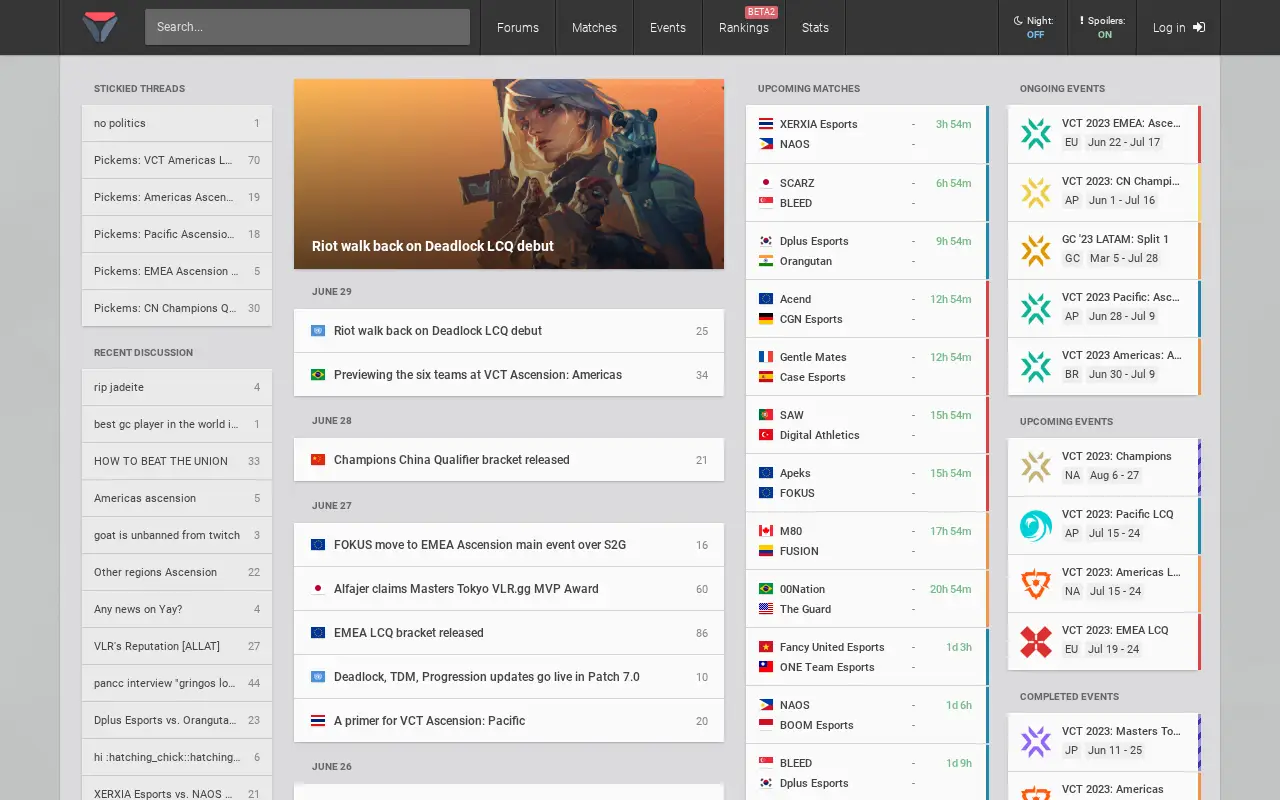Open the Forums tab
1280x800 pixels.
(518, 27)
